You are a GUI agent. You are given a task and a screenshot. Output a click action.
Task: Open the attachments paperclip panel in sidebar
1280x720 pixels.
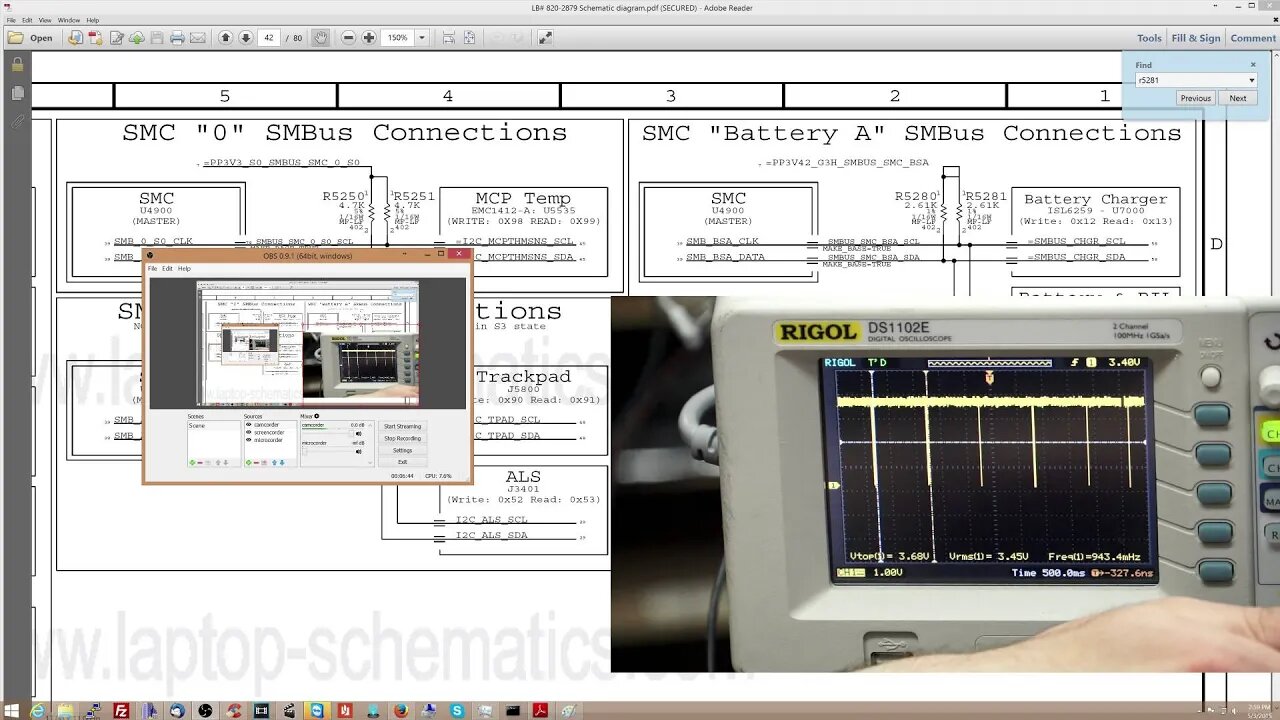[17, 122]
